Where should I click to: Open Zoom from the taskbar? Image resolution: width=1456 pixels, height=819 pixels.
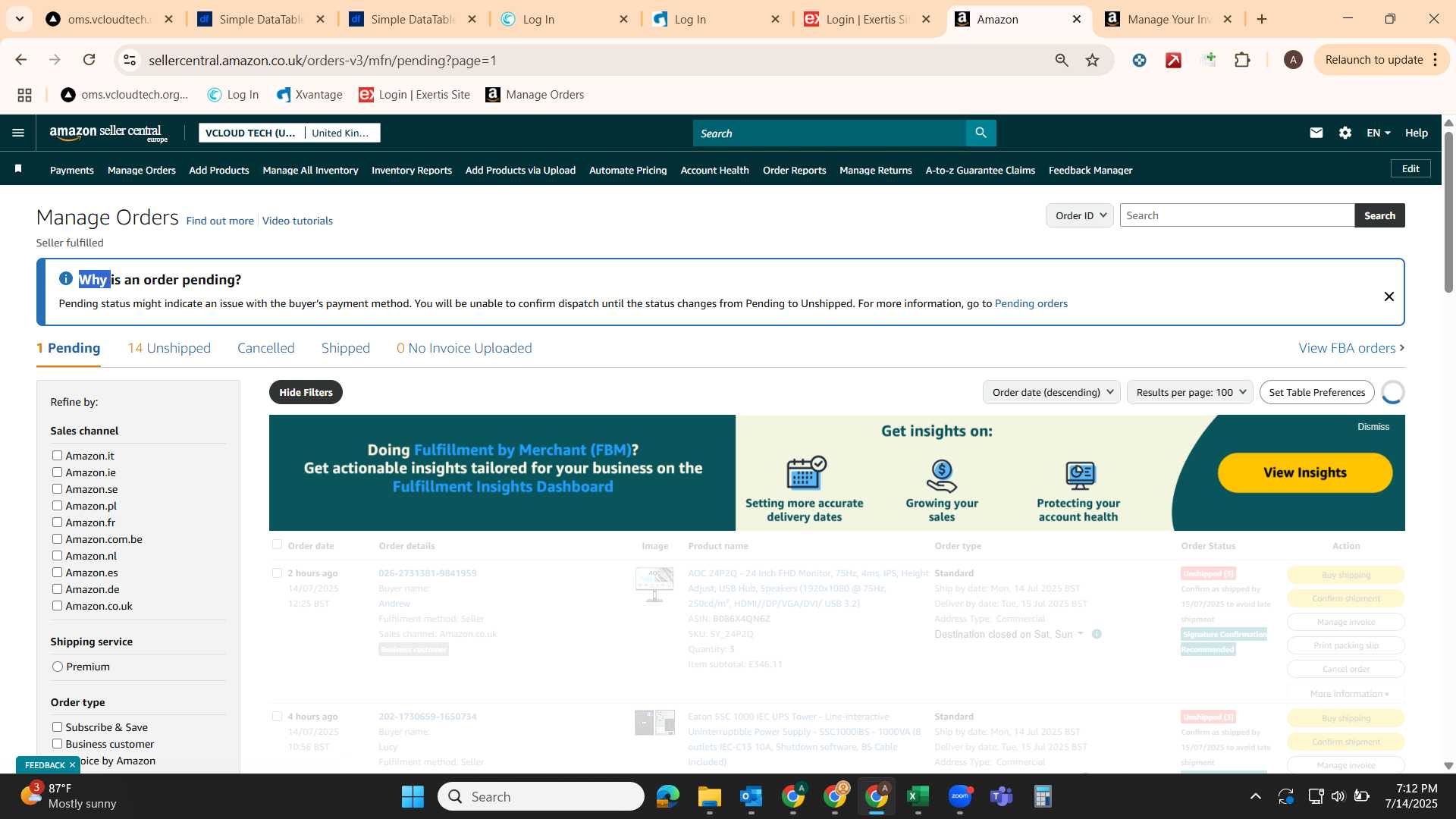tap(959, 796)
